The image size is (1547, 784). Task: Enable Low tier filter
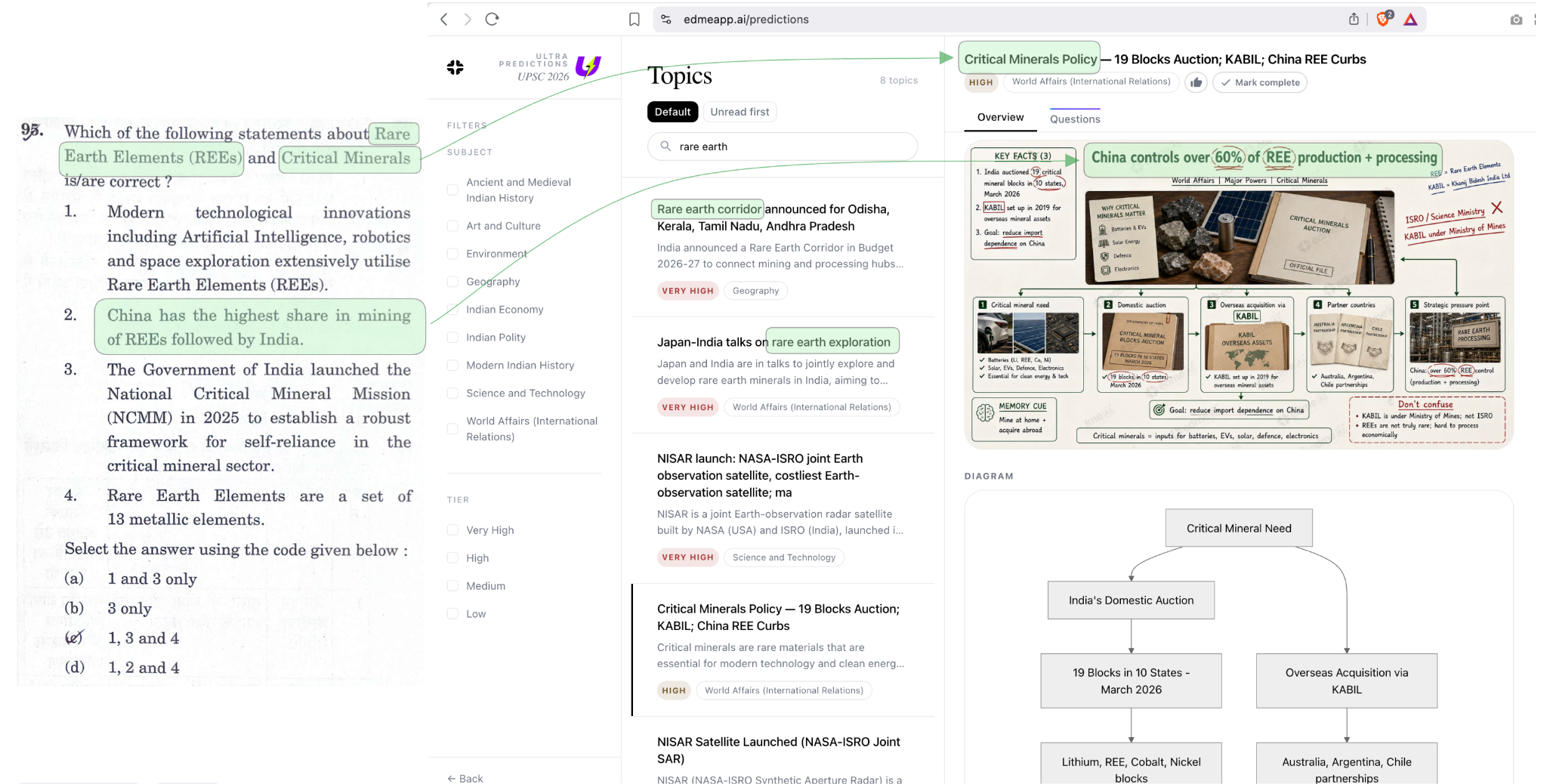point(452,614)
